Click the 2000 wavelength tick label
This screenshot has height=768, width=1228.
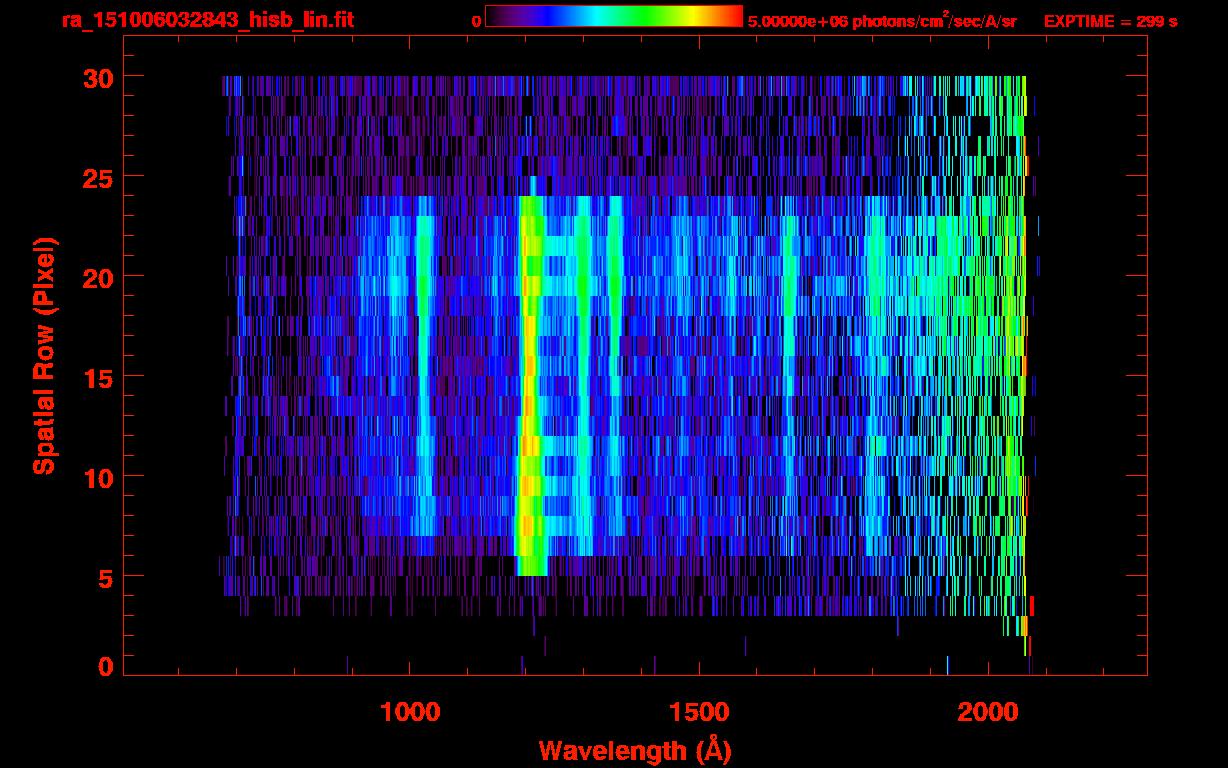coord(989,712)
